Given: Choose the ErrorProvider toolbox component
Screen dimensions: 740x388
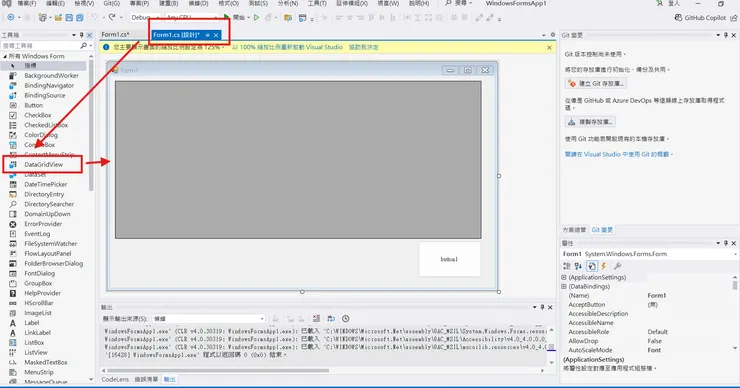Looking at the screenshot, I should coord(43,224).
